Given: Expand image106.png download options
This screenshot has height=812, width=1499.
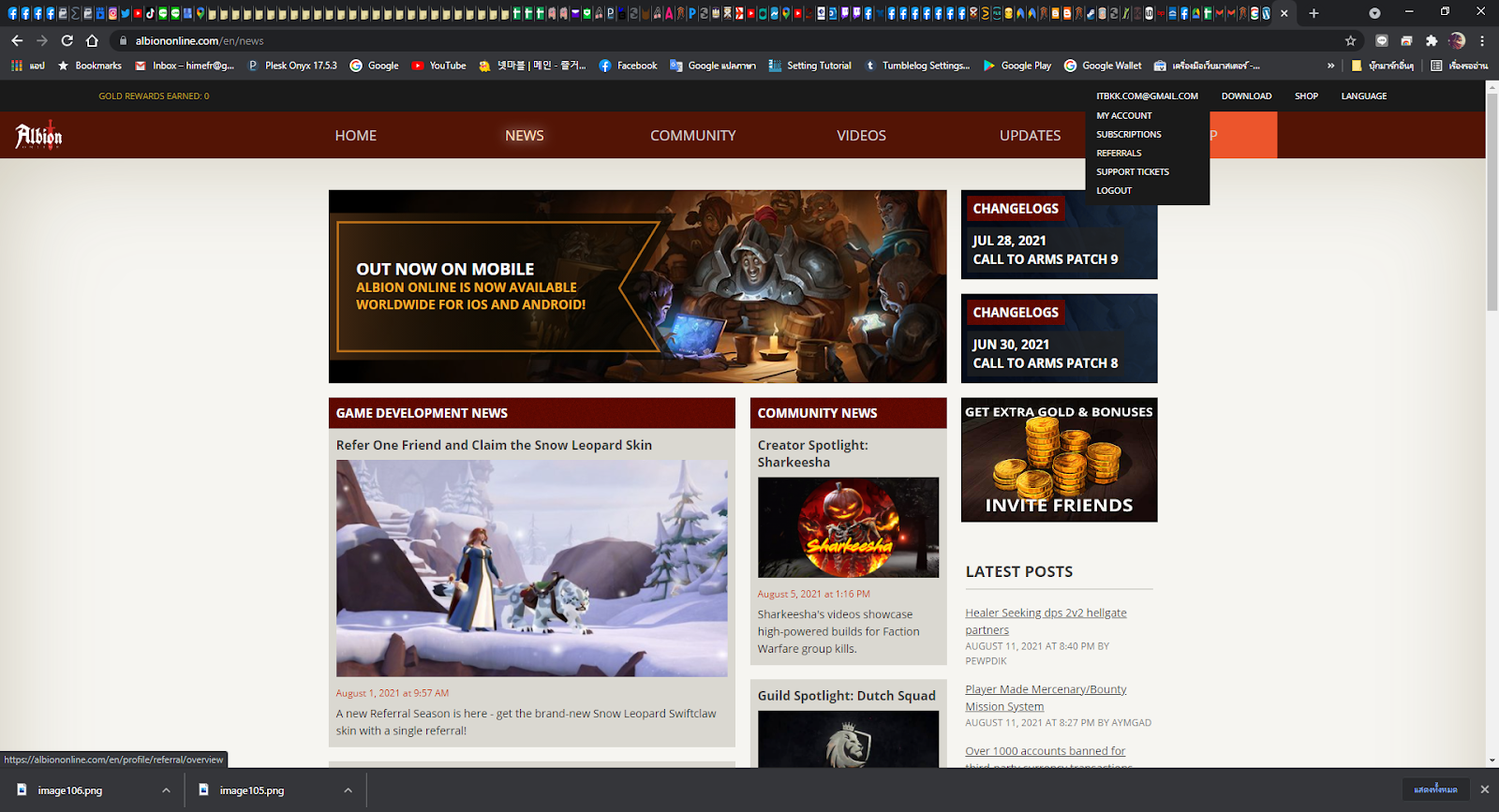Looking at the screenshot, I should click(x=166, y=790).
